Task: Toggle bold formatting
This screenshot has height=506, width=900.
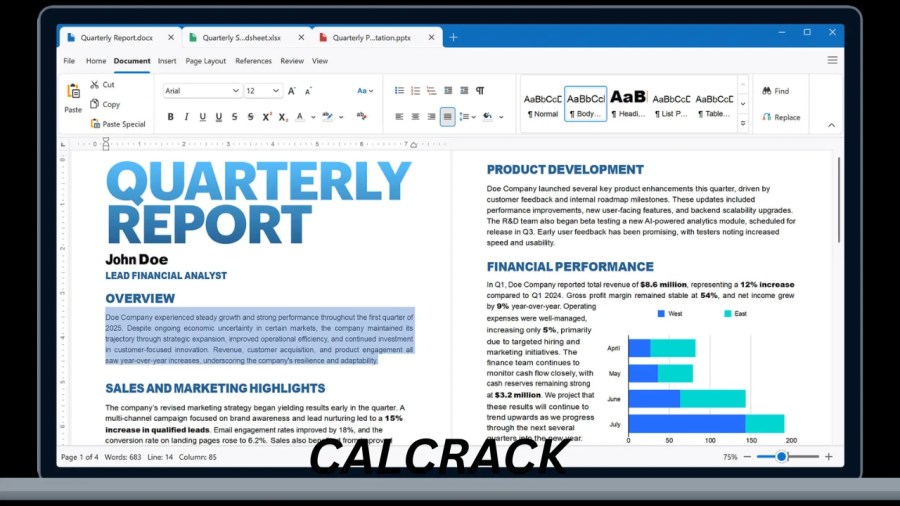Action: point(170,116)
